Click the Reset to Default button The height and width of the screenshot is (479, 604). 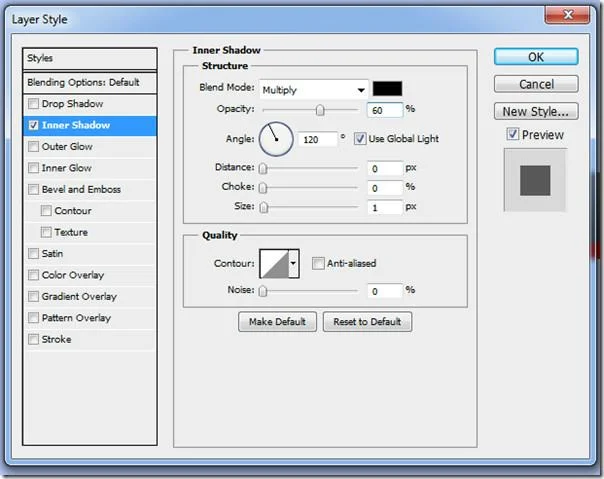pos(367,322)
